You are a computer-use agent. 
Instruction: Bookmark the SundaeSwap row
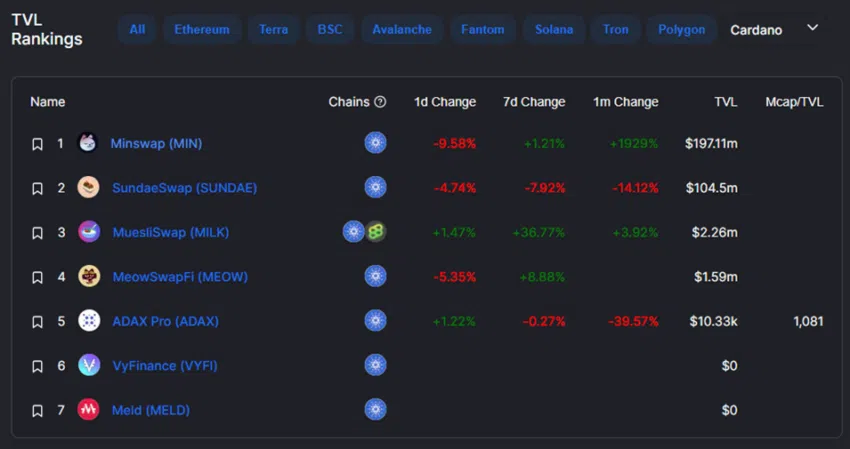(37, 189)
